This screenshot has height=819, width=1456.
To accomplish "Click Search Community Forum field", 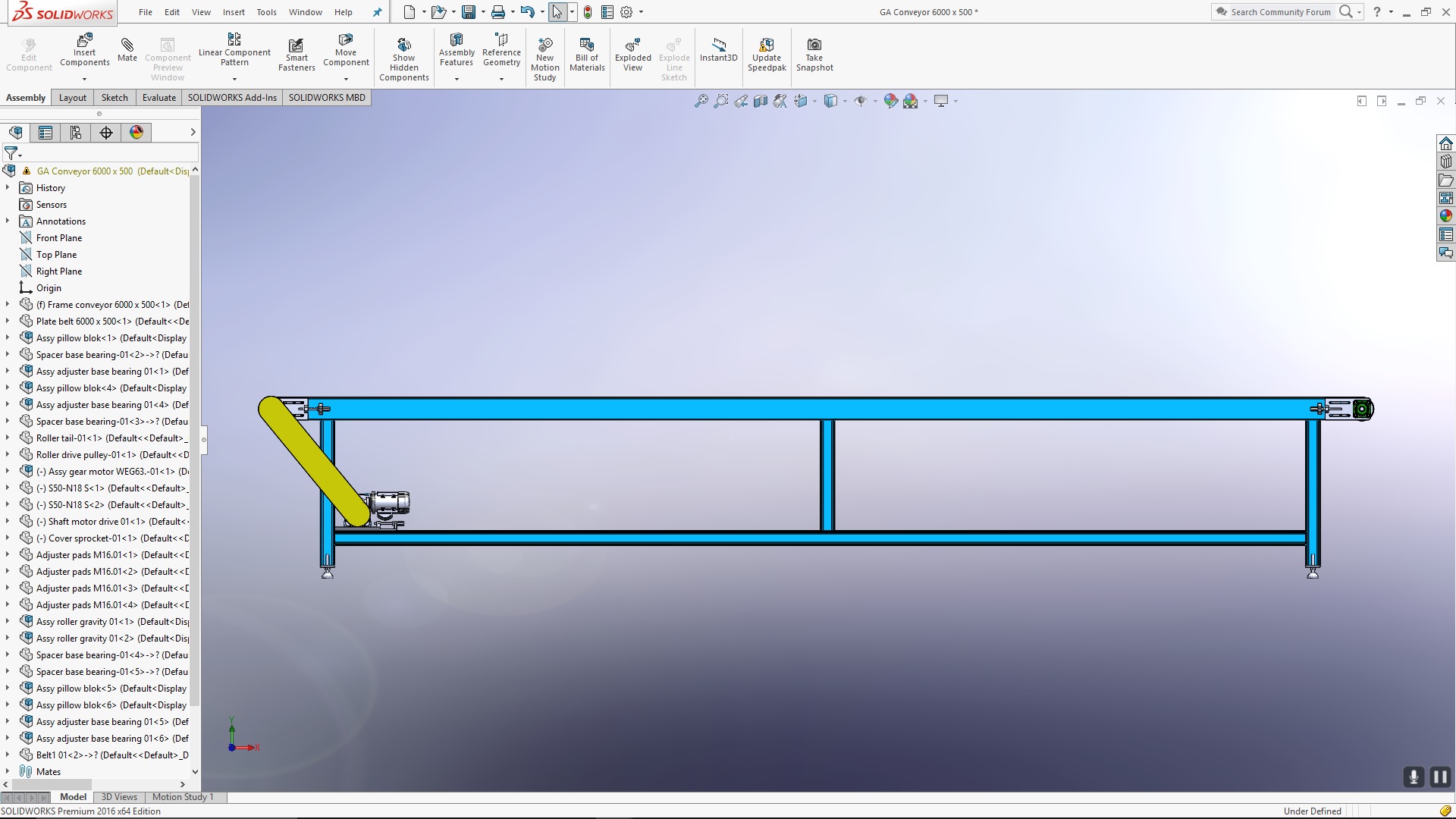I will tap(1280, 12).
